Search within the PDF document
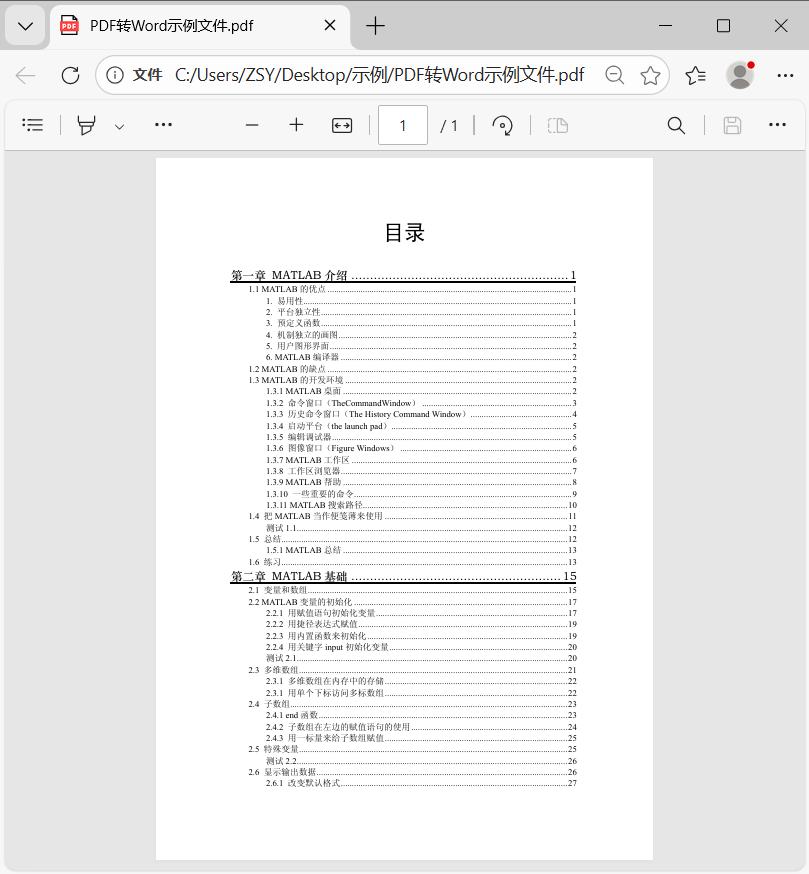This screenshot has width=809, height=874. [x=675, y=125]
